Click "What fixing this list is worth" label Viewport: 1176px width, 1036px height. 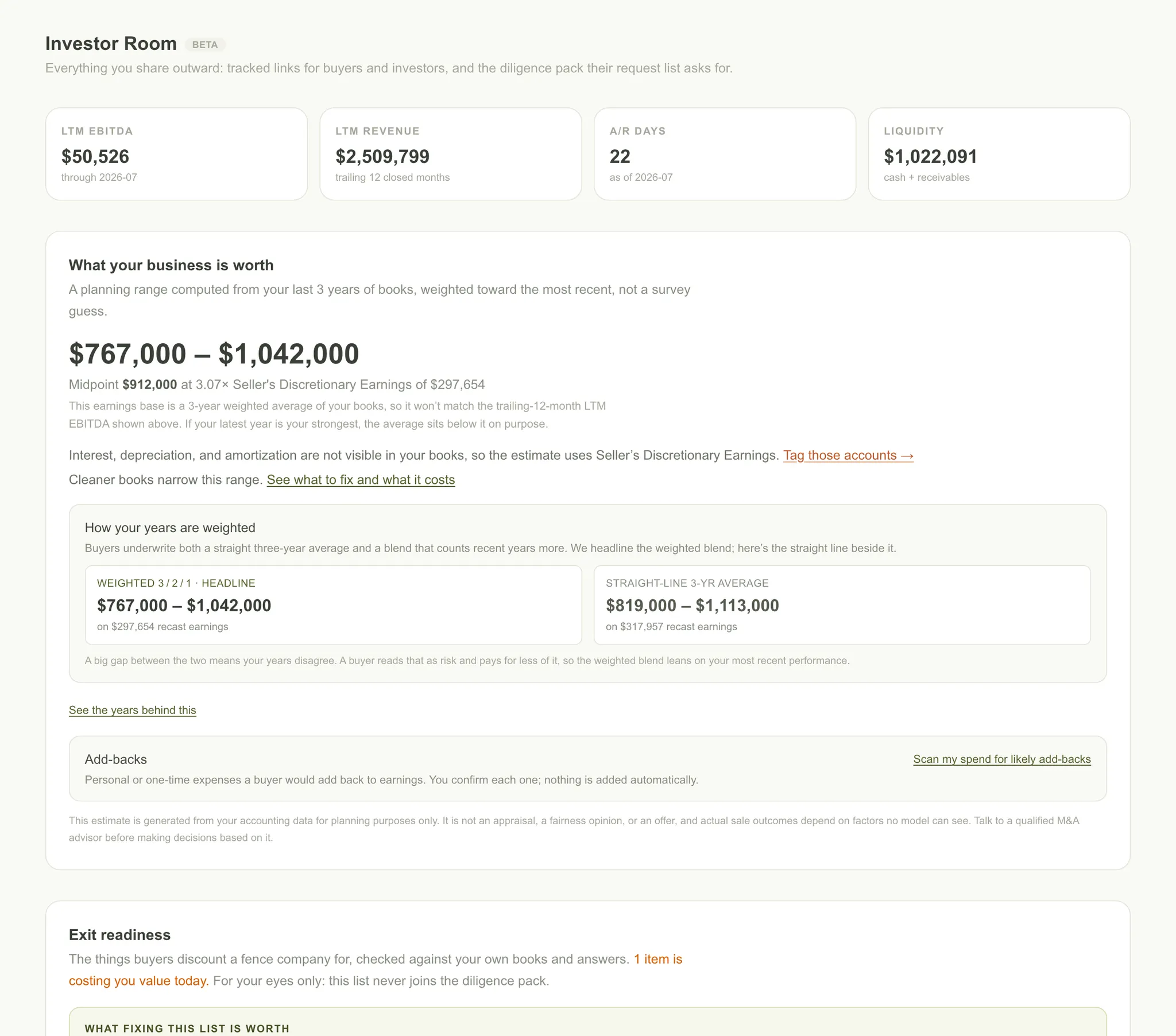point(187,1029)
